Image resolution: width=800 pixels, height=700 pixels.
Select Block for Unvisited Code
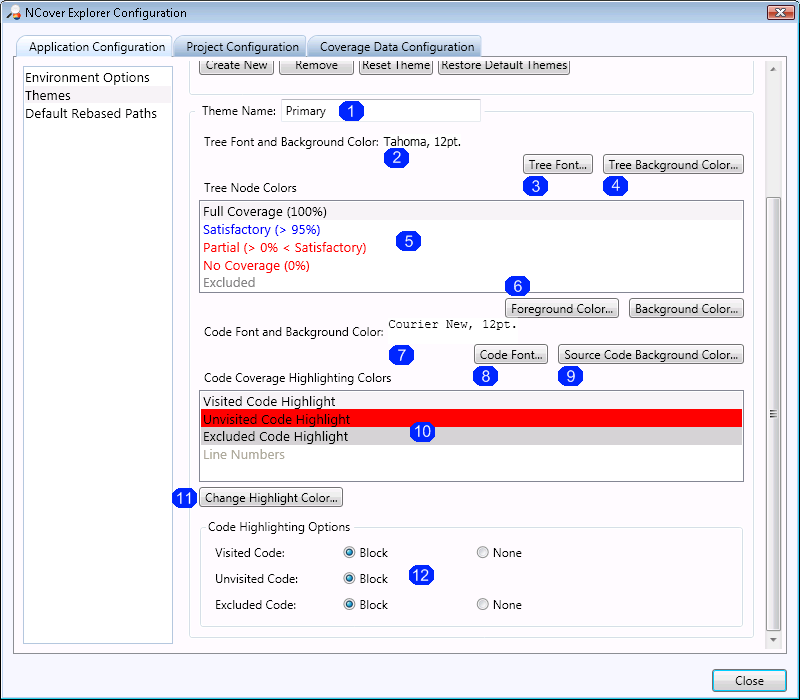point(349,579)
